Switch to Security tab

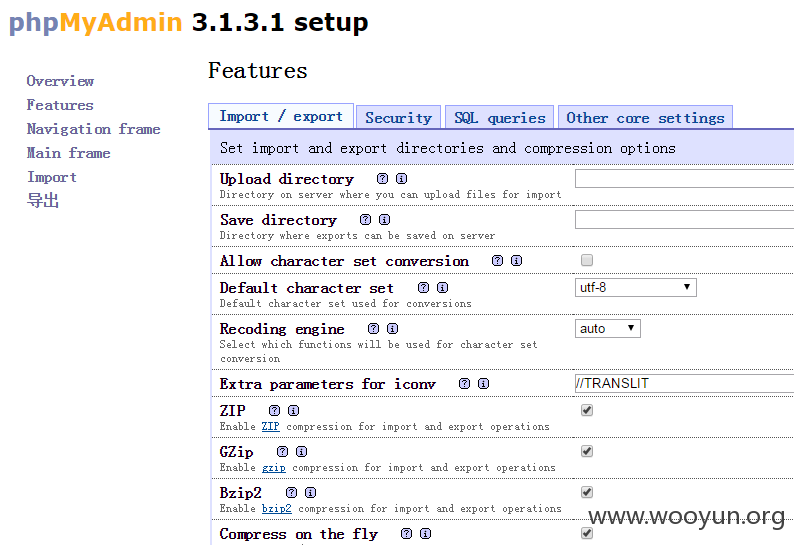pyautogui.click(x=399, y=118)
